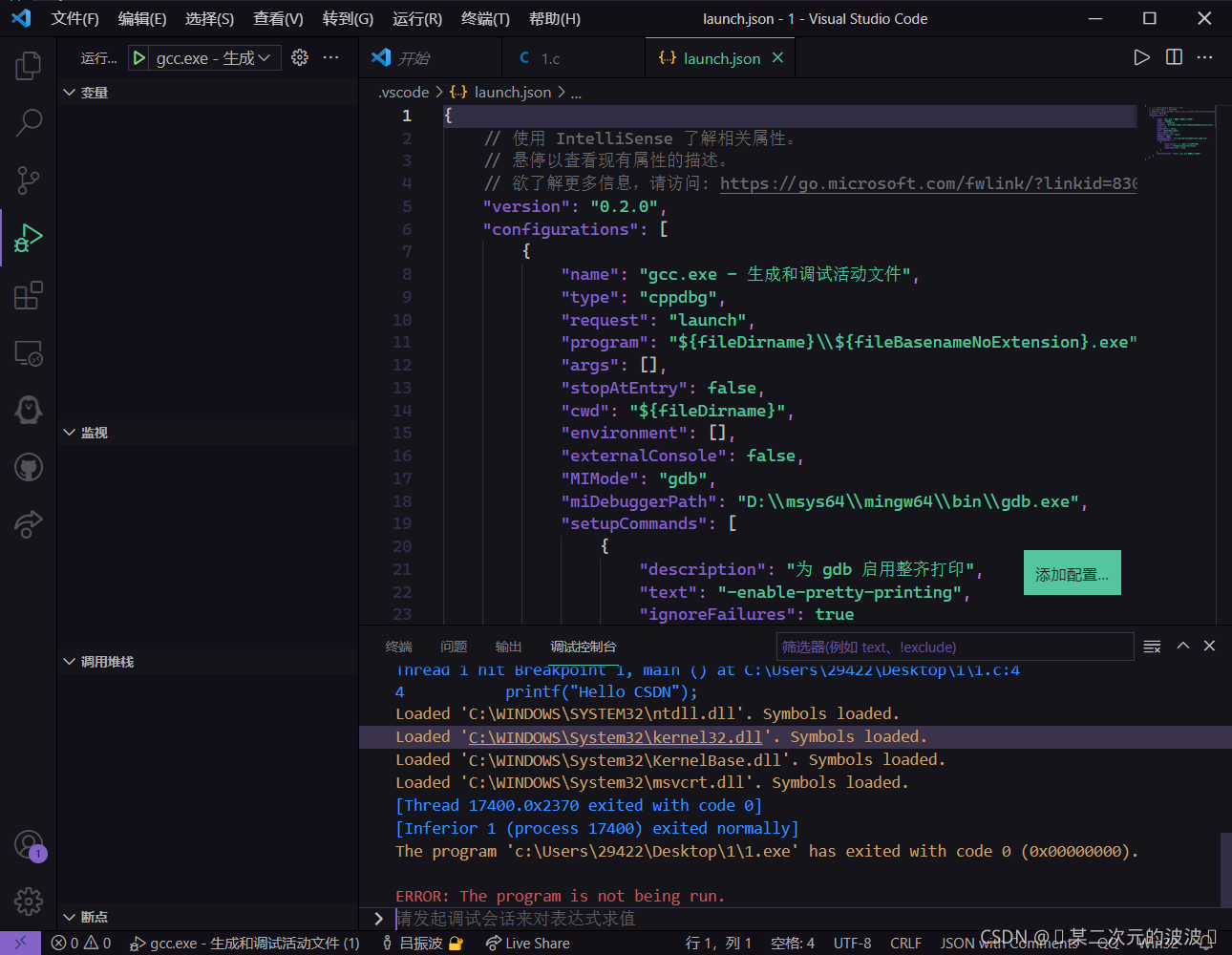Close the bottom panel
This screenshot has height=955, width=1232.
[1209, 647]
